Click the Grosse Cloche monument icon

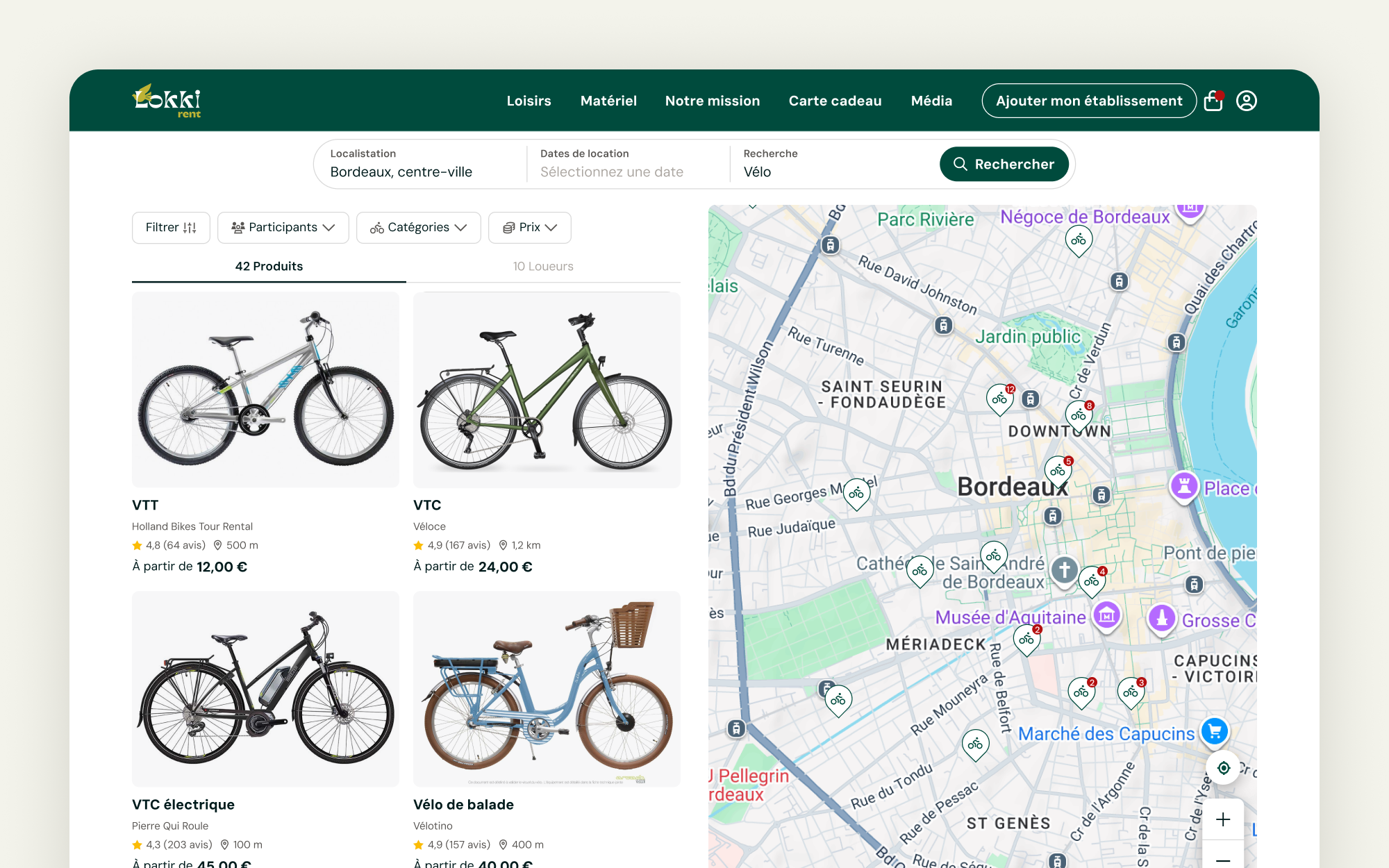(x=1162, y=618)
